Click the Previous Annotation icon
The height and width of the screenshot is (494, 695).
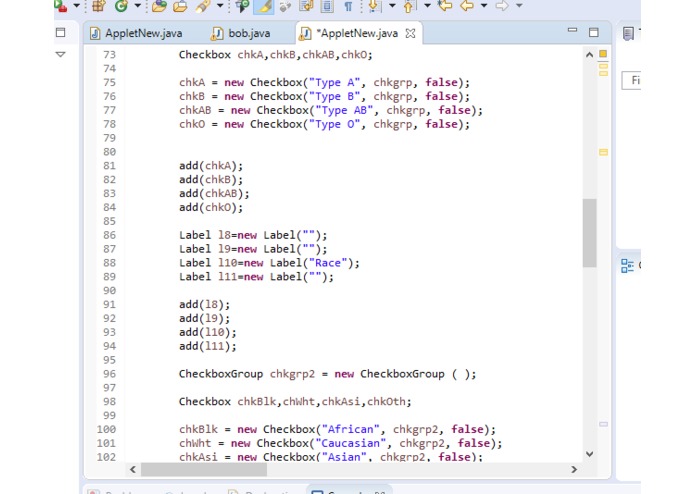click(x=409, y=6)
